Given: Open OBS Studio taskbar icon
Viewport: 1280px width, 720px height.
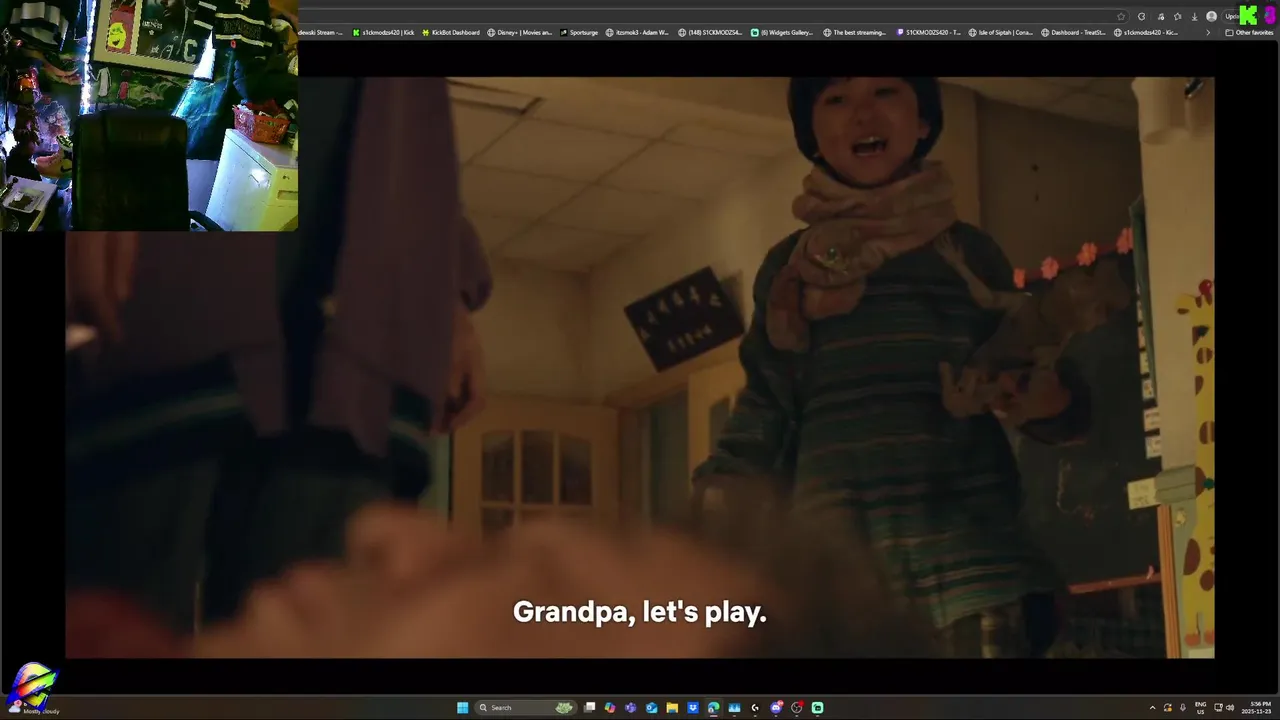Looking at the screenshot, I should 796,708.
